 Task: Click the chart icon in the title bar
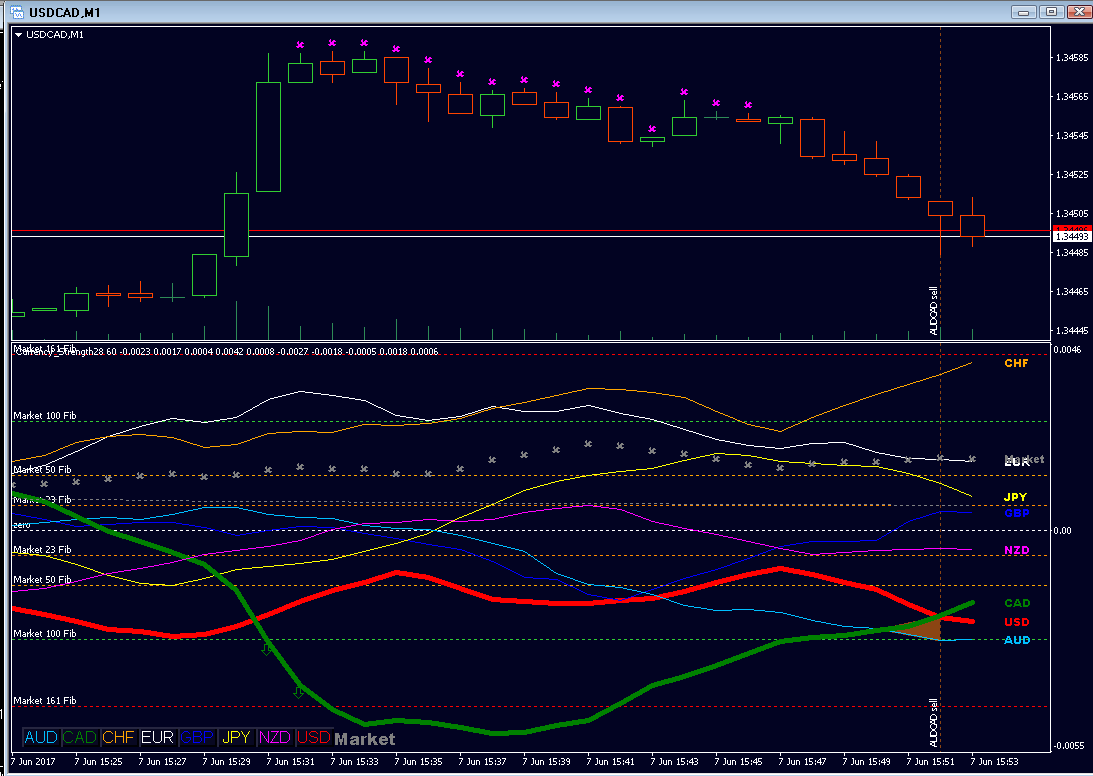tap(17, 12)
